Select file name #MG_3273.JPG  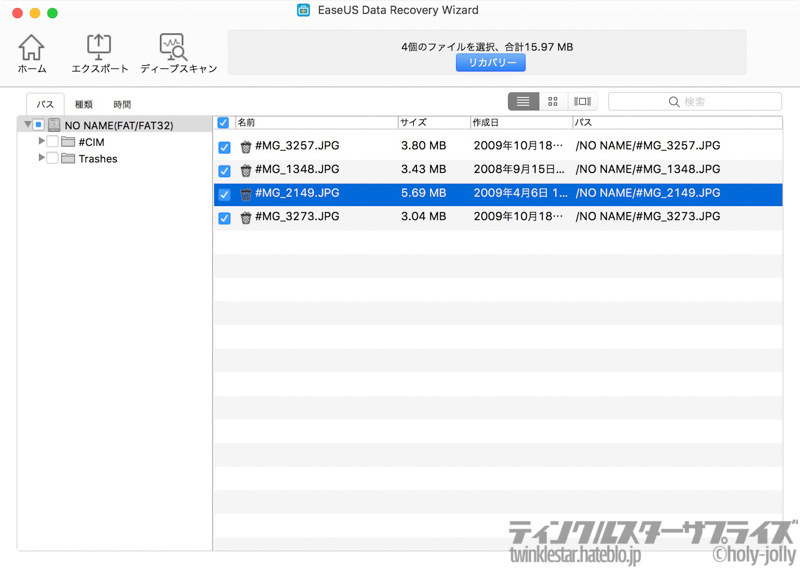coord(297,216)
